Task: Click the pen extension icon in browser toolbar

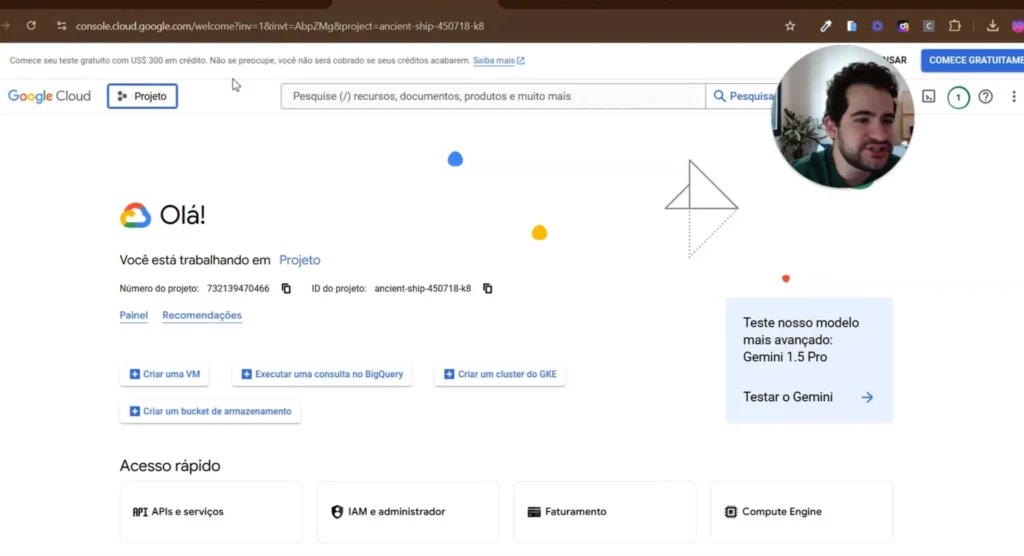Action: click(826, 26)
